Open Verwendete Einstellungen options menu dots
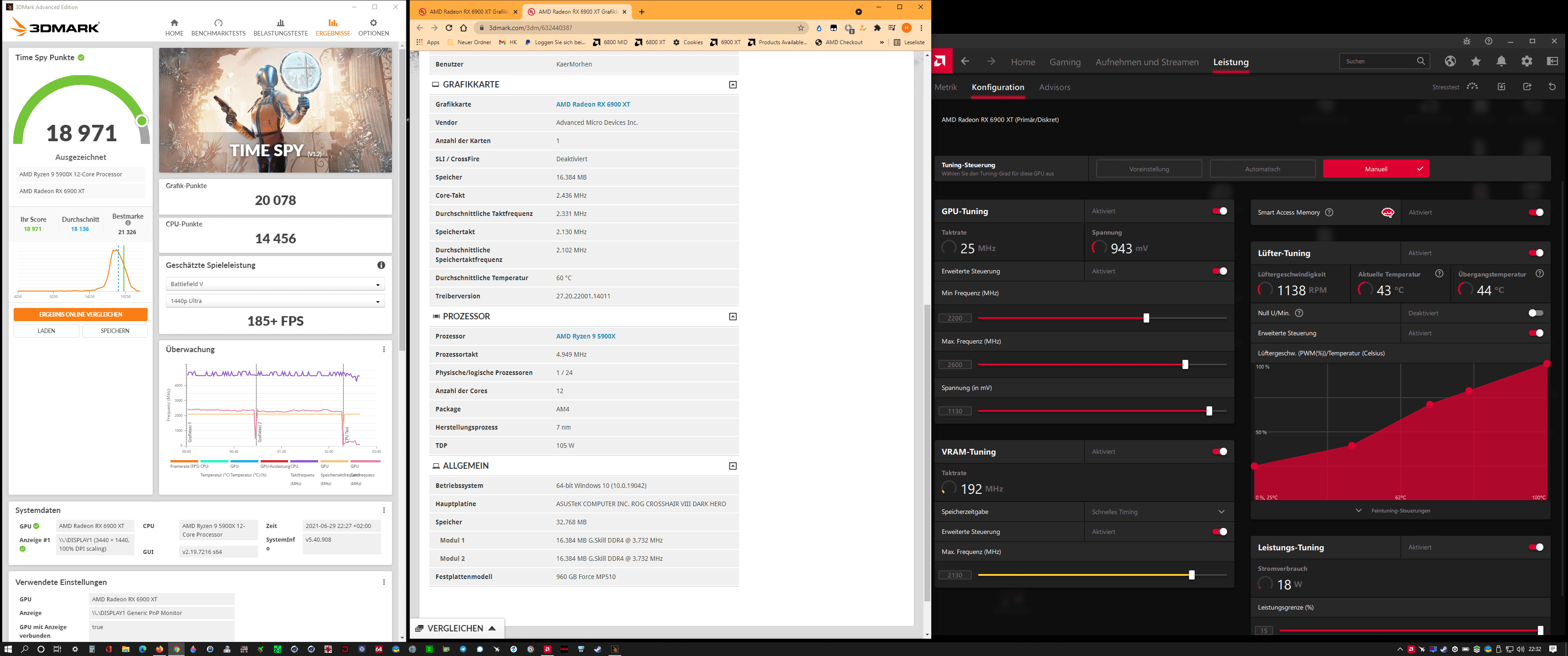This screenshot has width=1568, height=656. (384, 582)
